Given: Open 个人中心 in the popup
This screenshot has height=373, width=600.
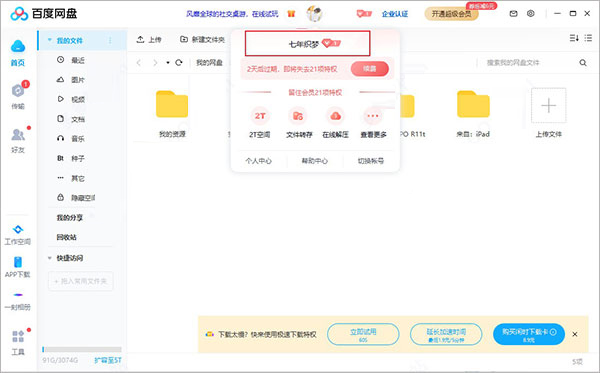Looking at the screenshot, I should (x=259, y=161).
